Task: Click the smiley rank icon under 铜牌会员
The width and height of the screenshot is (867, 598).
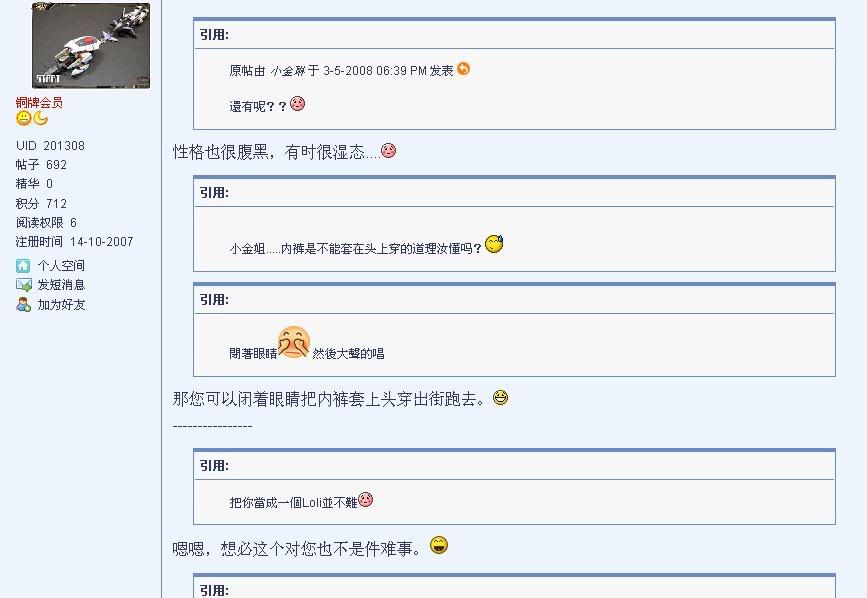Action: click(x=24, y=118)
